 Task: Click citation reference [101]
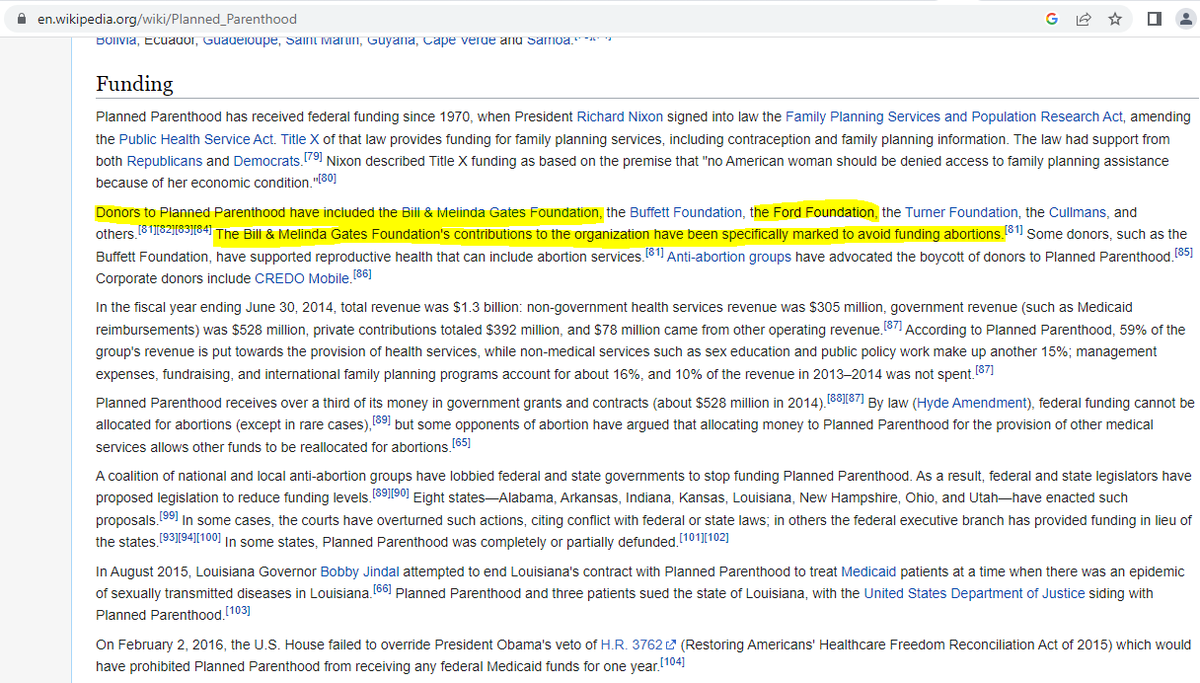coord(690,537)
